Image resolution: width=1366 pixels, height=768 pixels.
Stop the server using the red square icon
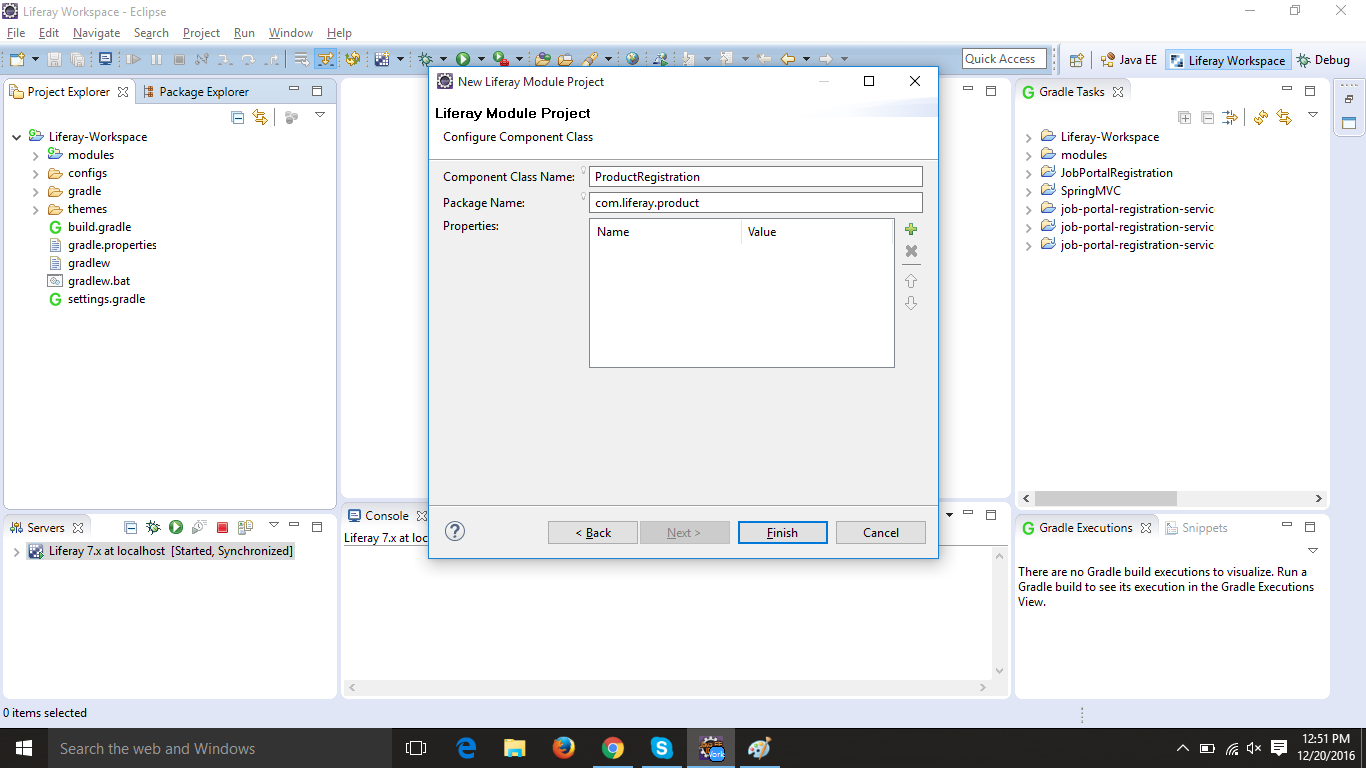coord(224,527)
